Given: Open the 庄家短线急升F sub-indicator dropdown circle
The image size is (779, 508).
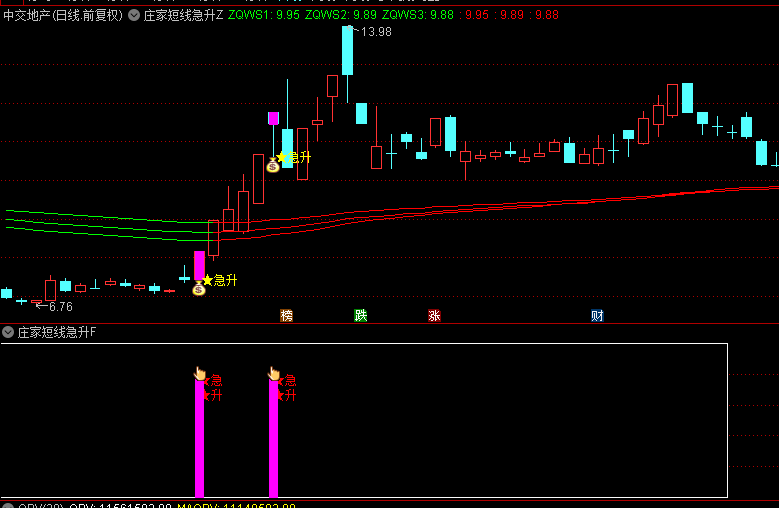Looking at the screenshot, I should 8,332.
